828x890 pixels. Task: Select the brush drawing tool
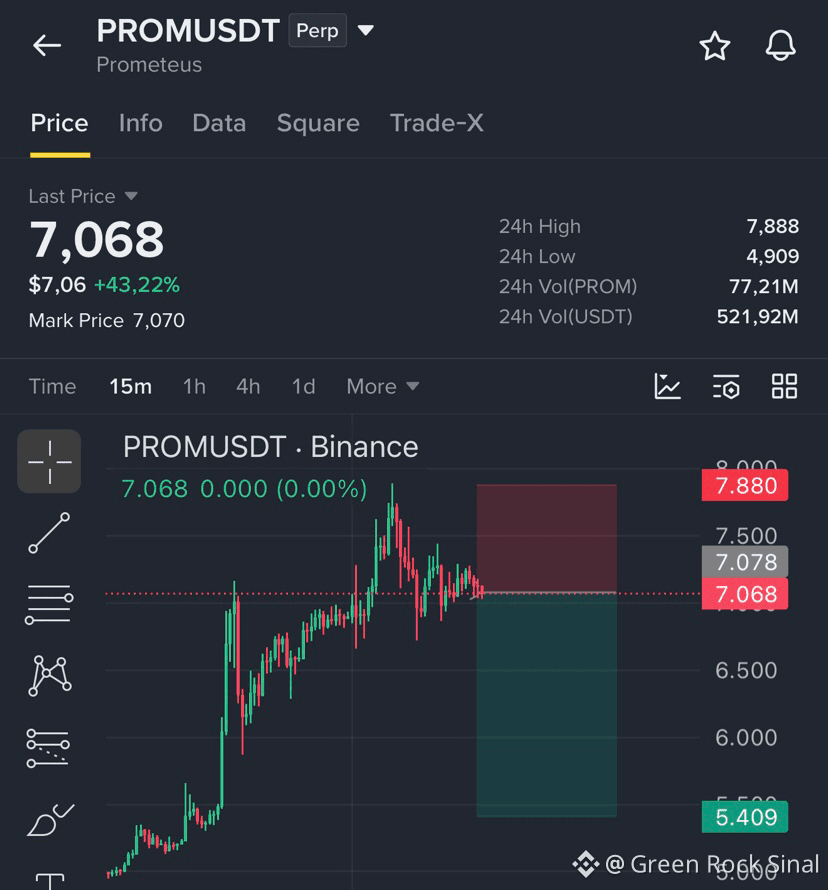tap(50, 820)
